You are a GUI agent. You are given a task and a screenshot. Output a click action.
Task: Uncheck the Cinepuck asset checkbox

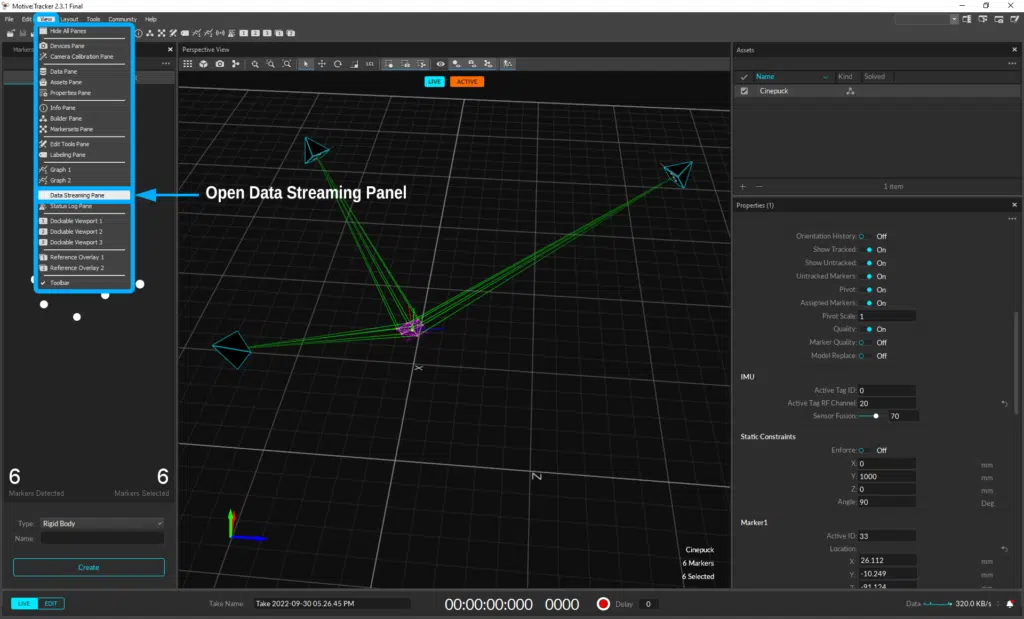point(744,91)
